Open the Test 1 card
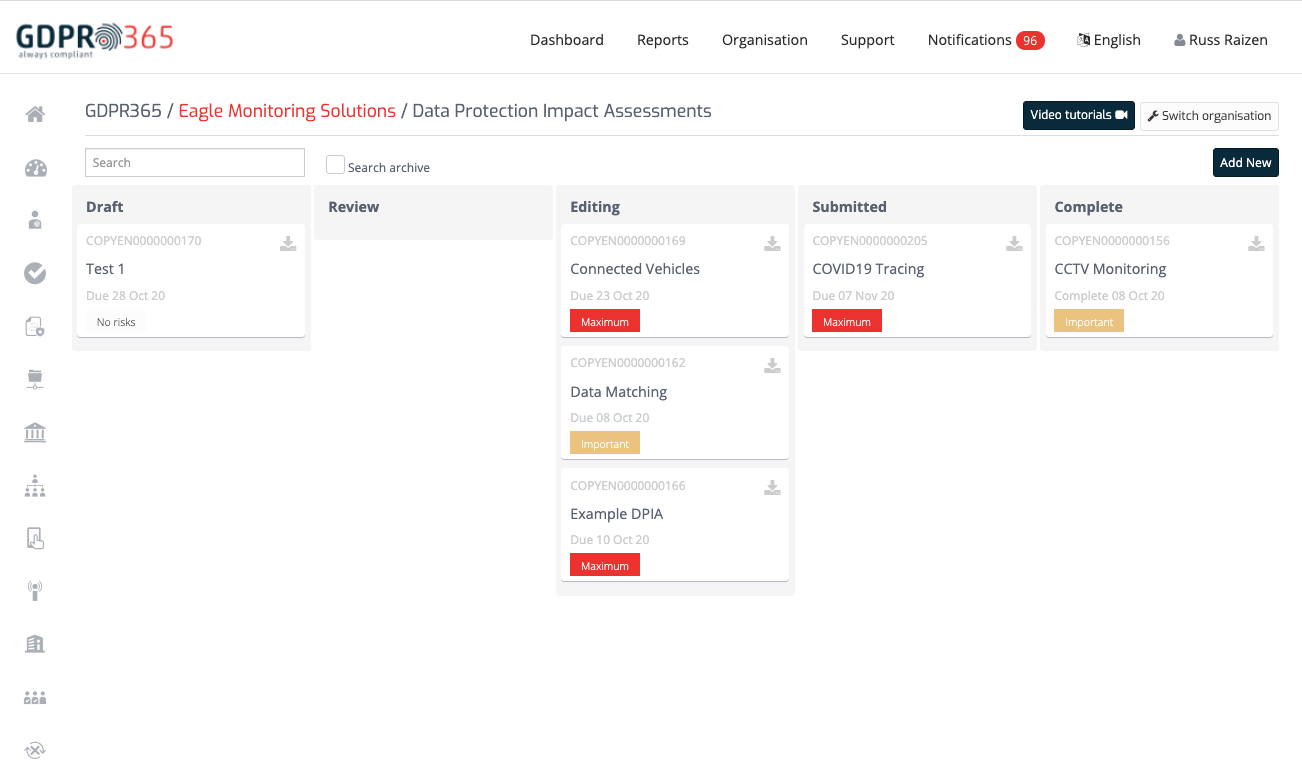This screenshot has height=783, width=1302. pos(191,281)
